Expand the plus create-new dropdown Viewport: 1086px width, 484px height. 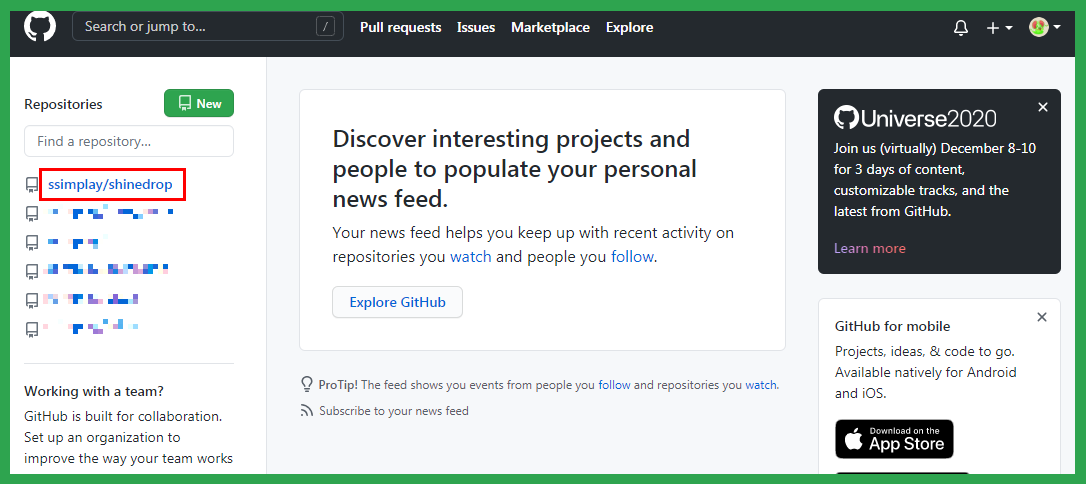[x=999, y=28]
